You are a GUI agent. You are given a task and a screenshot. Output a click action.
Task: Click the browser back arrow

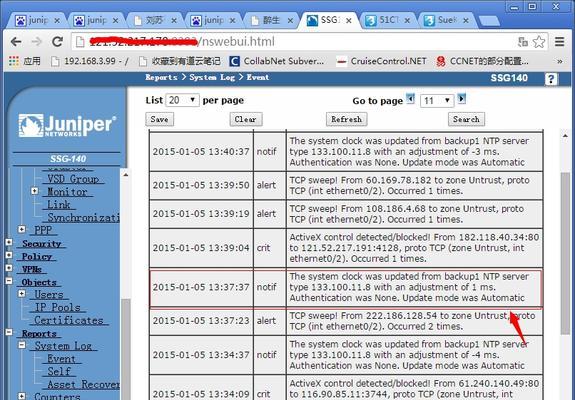[x=16, y=42]
